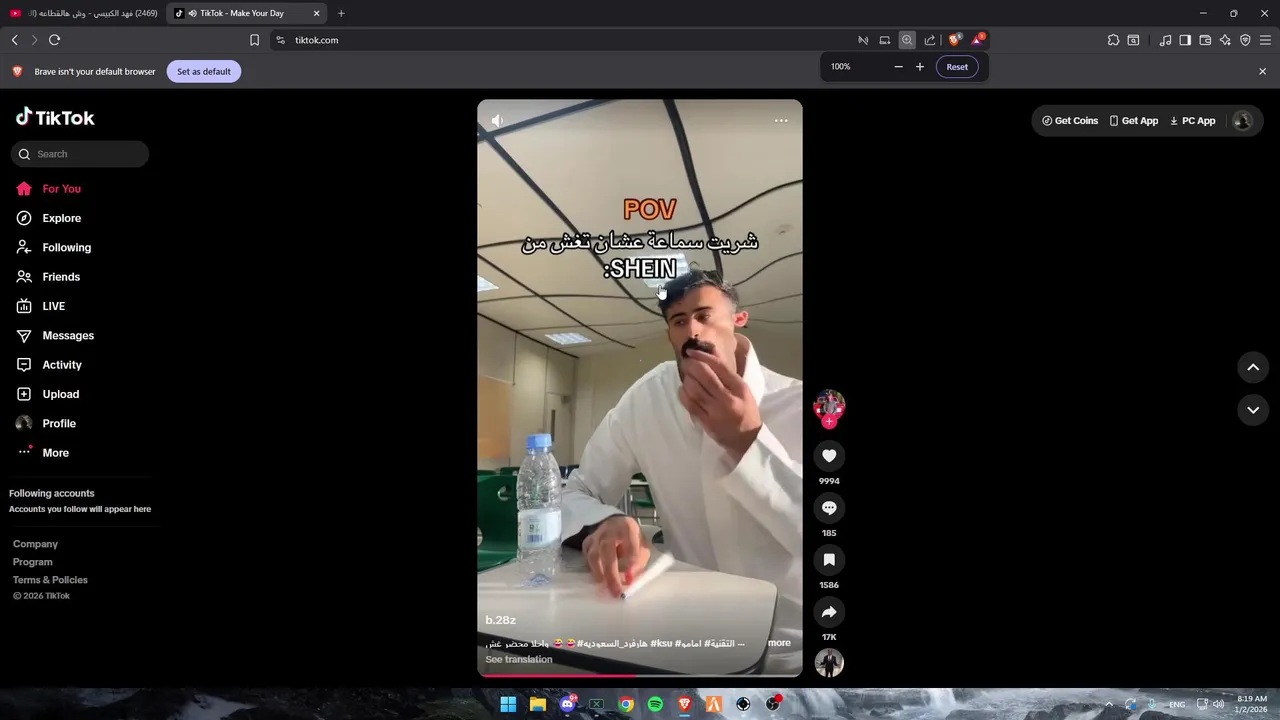Click the PC App download button
This screenshot has width=1280, height=720.
(1193, 121)
